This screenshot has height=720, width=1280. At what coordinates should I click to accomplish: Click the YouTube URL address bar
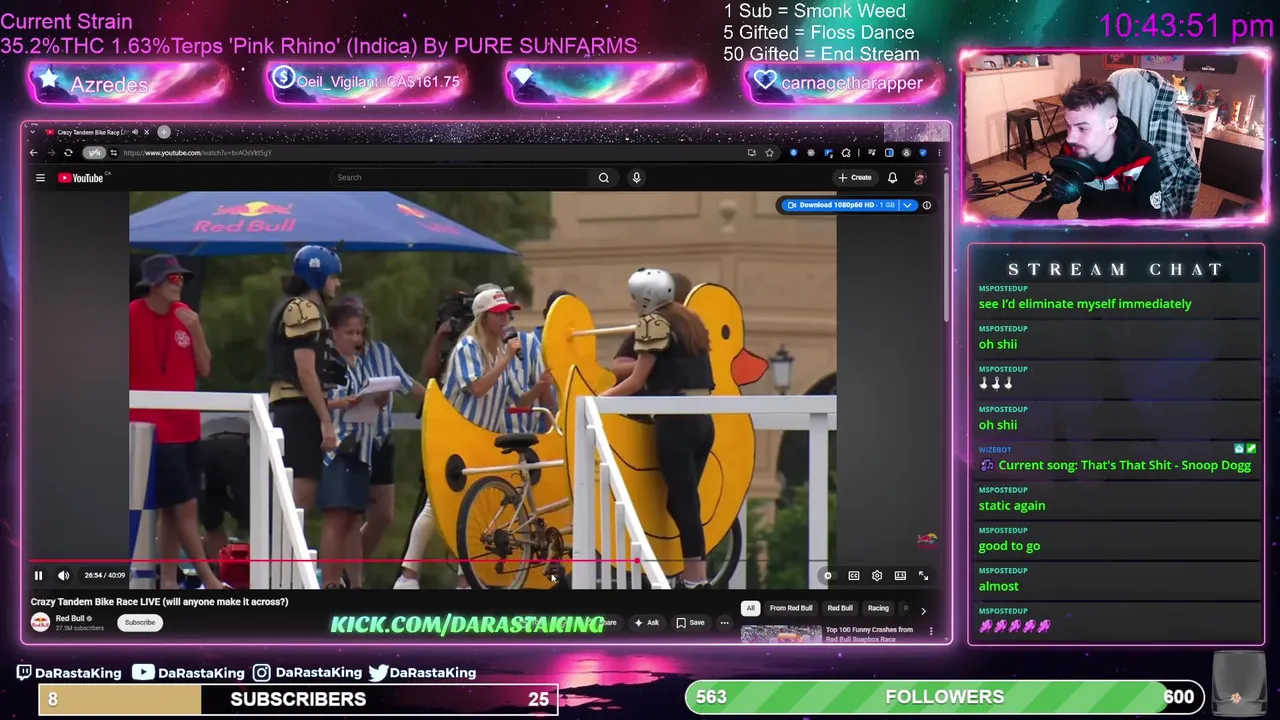point(430,153)
